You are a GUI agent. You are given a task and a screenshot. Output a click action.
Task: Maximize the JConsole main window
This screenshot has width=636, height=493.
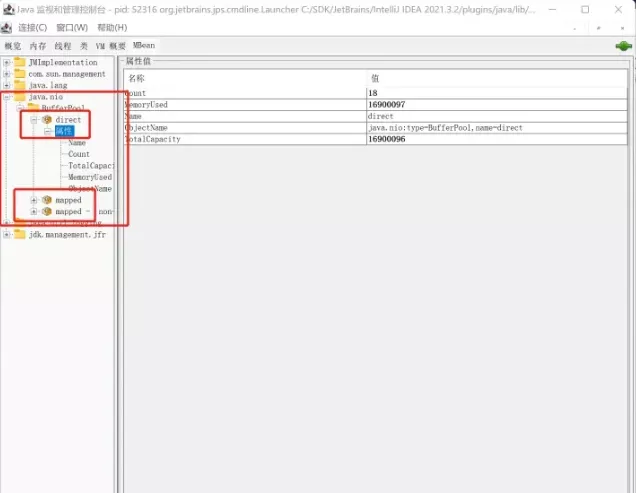(585, 9)
